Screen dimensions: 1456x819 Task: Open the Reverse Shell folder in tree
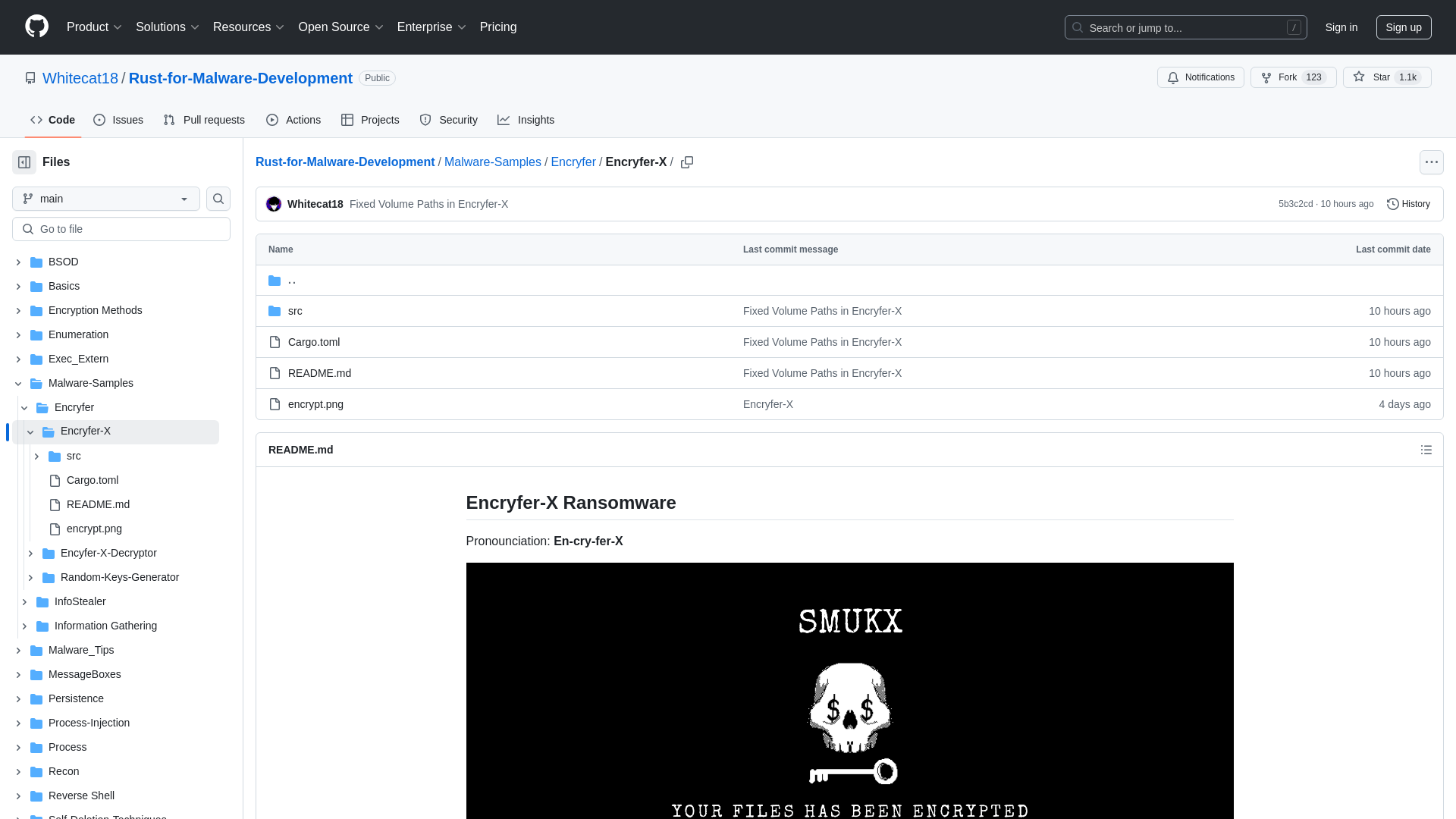point(81,796)
